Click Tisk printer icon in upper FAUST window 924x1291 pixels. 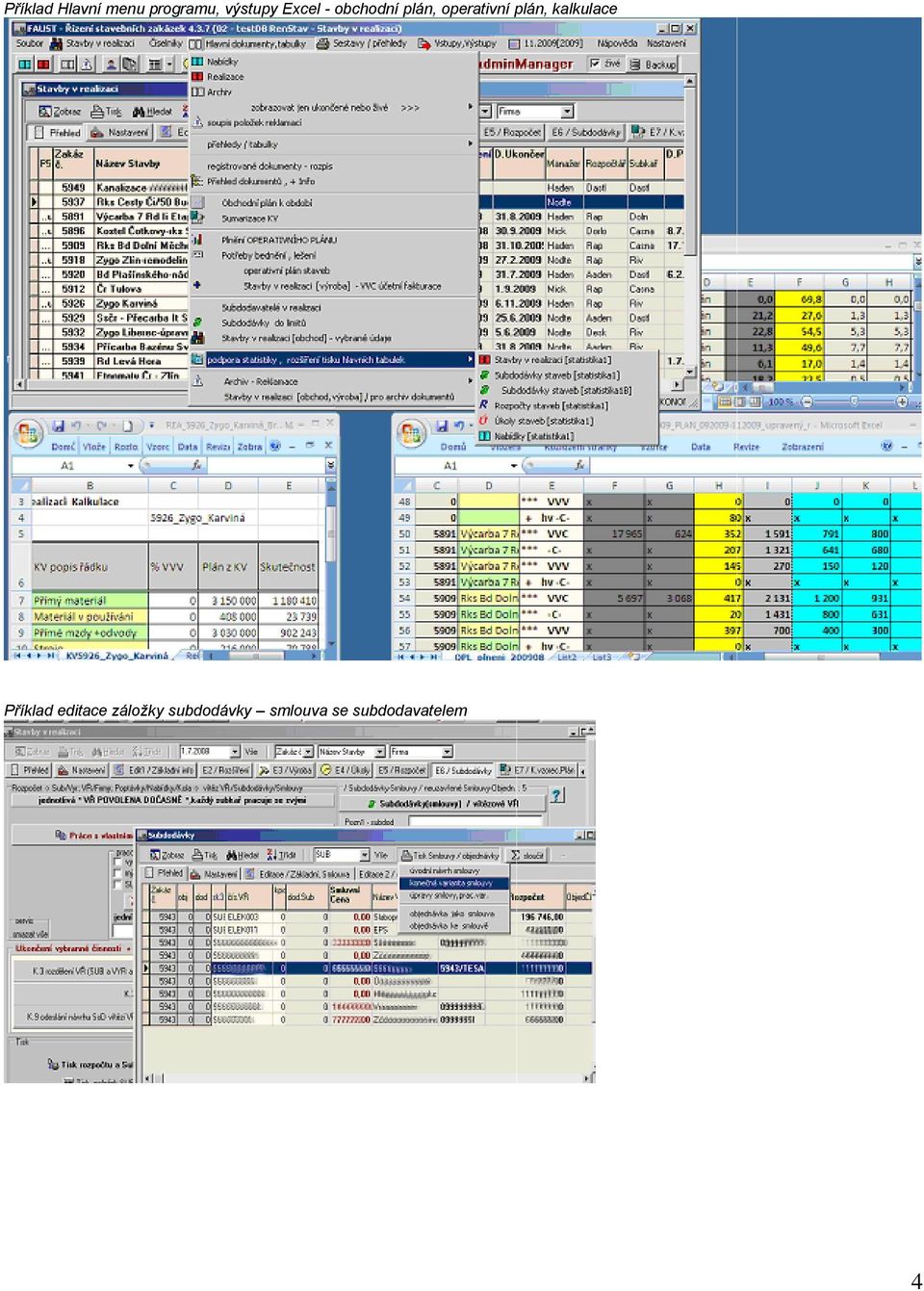coord(106,112)
